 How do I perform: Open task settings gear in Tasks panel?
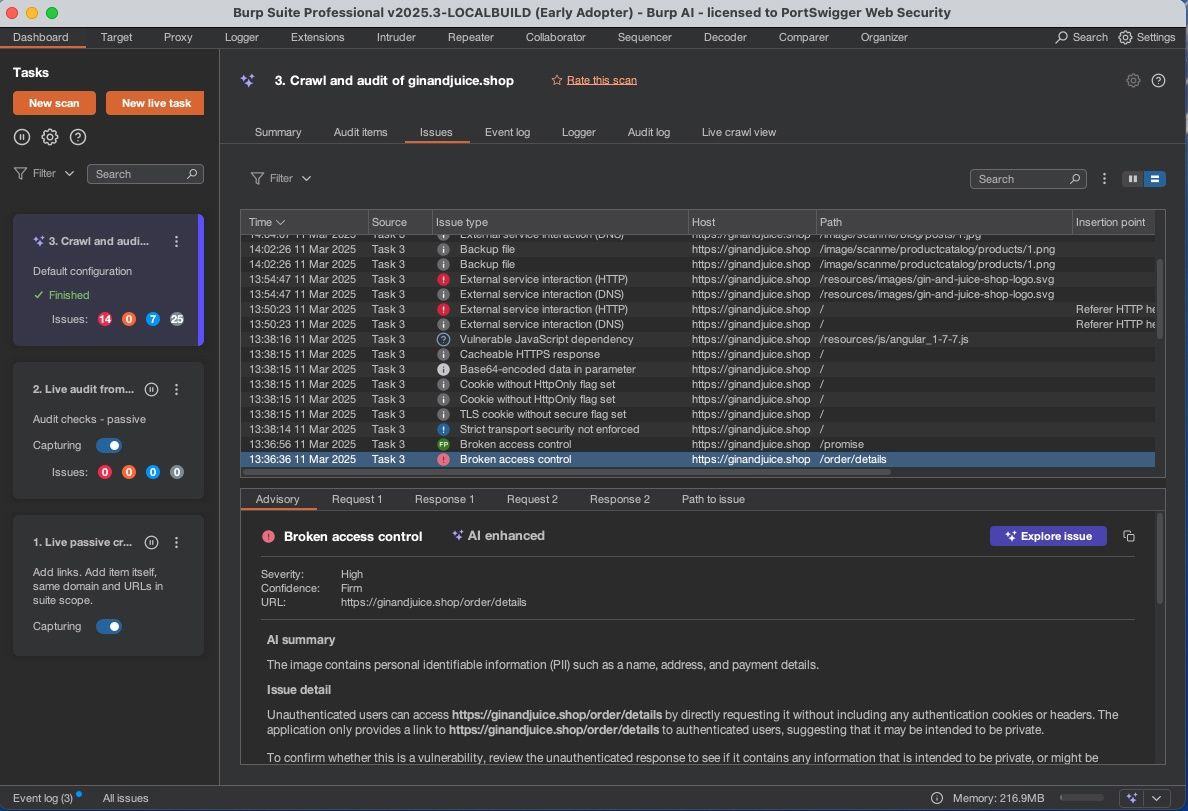50,137
